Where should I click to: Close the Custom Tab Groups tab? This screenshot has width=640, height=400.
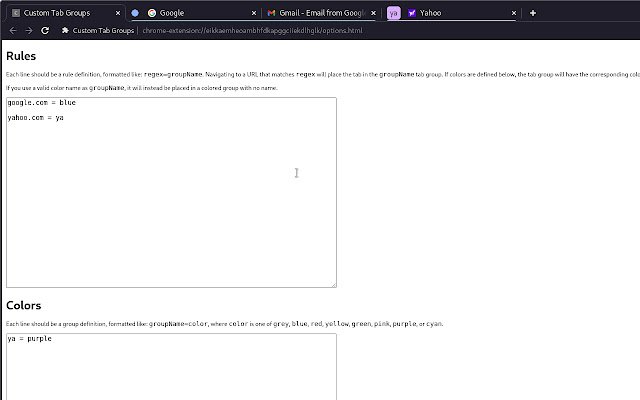(x=118, y=13)
